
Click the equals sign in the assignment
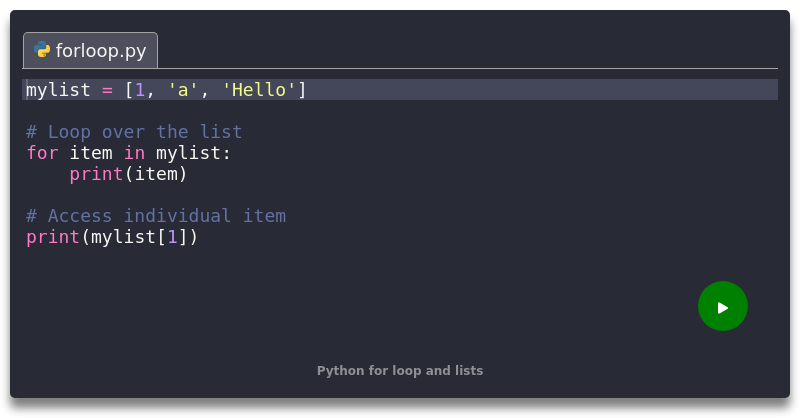pyautogui.click(x=107, y=90)
